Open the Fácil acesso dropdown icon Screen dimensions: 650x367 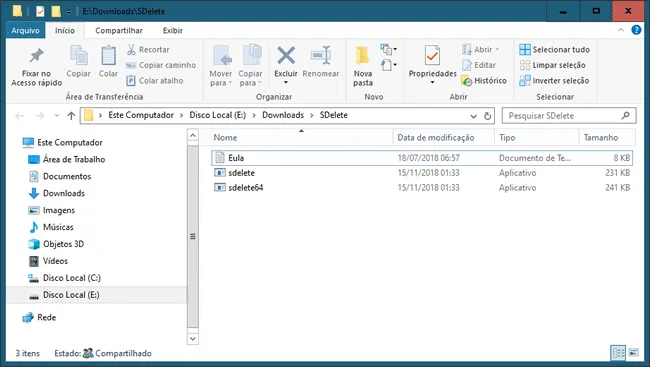pos(388,65)
